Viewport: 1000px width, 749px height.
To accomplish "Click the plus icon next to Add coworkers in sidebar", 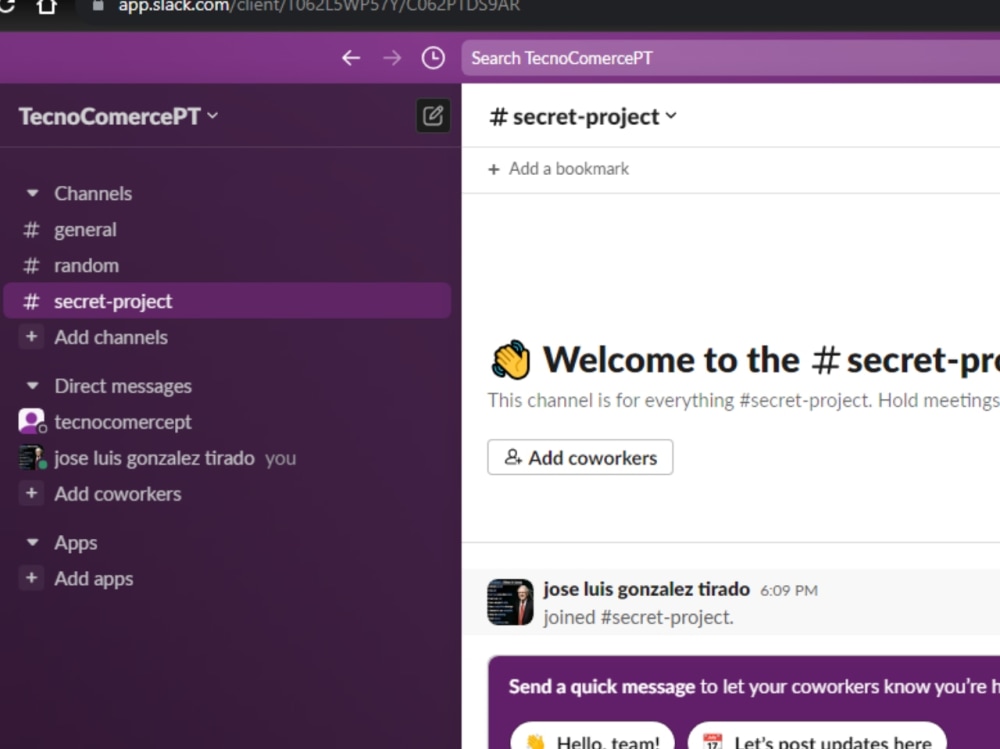I will (x=31, y=493).
